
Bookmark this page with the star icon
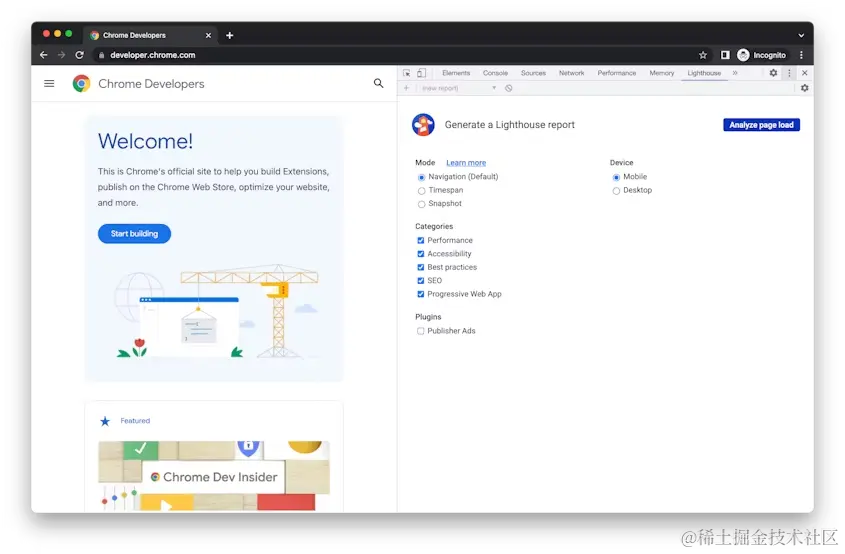(703, 55)
